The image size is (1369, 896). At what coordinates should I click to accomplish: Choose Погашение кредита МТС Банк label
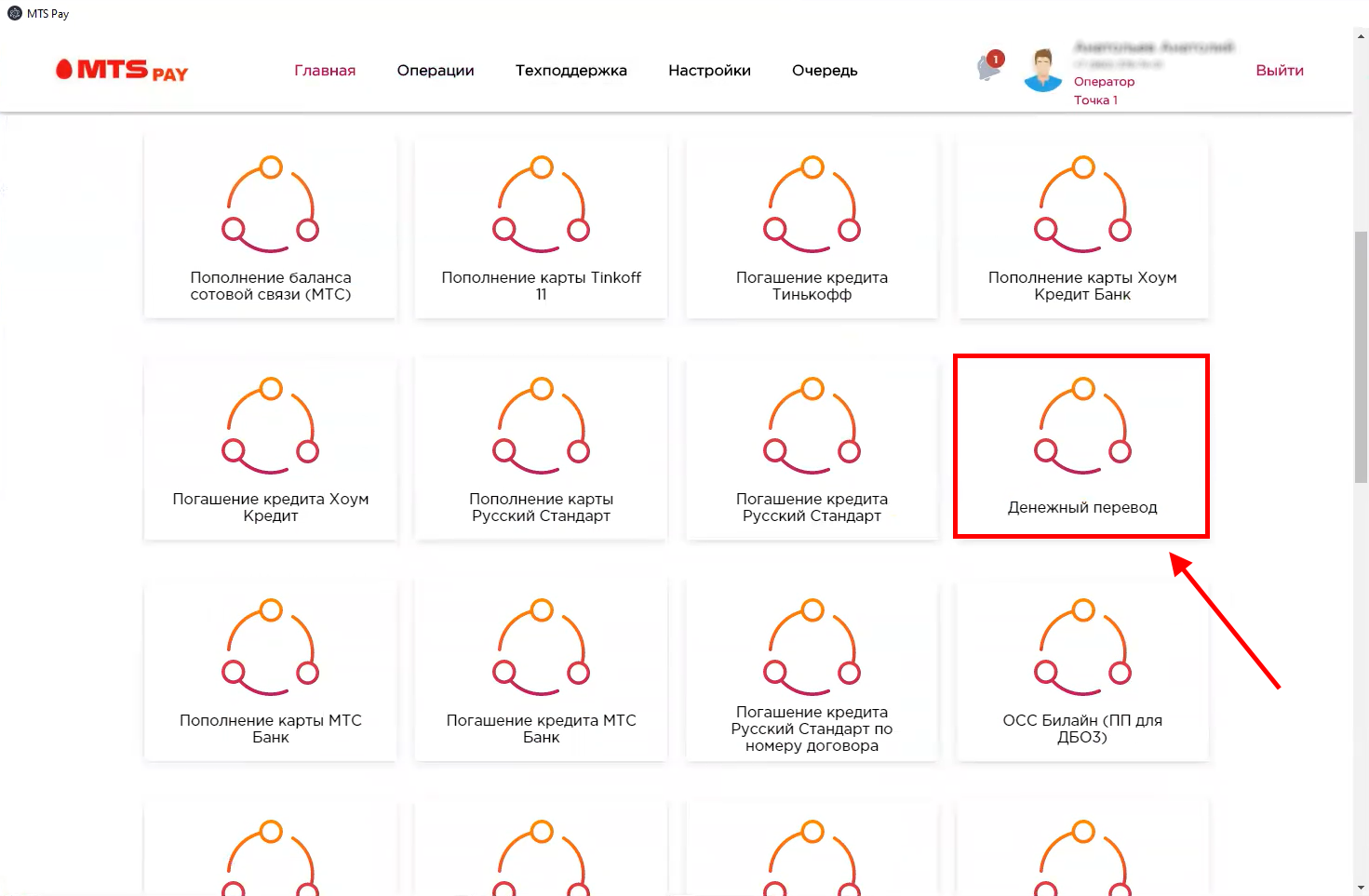coord(542,729)
